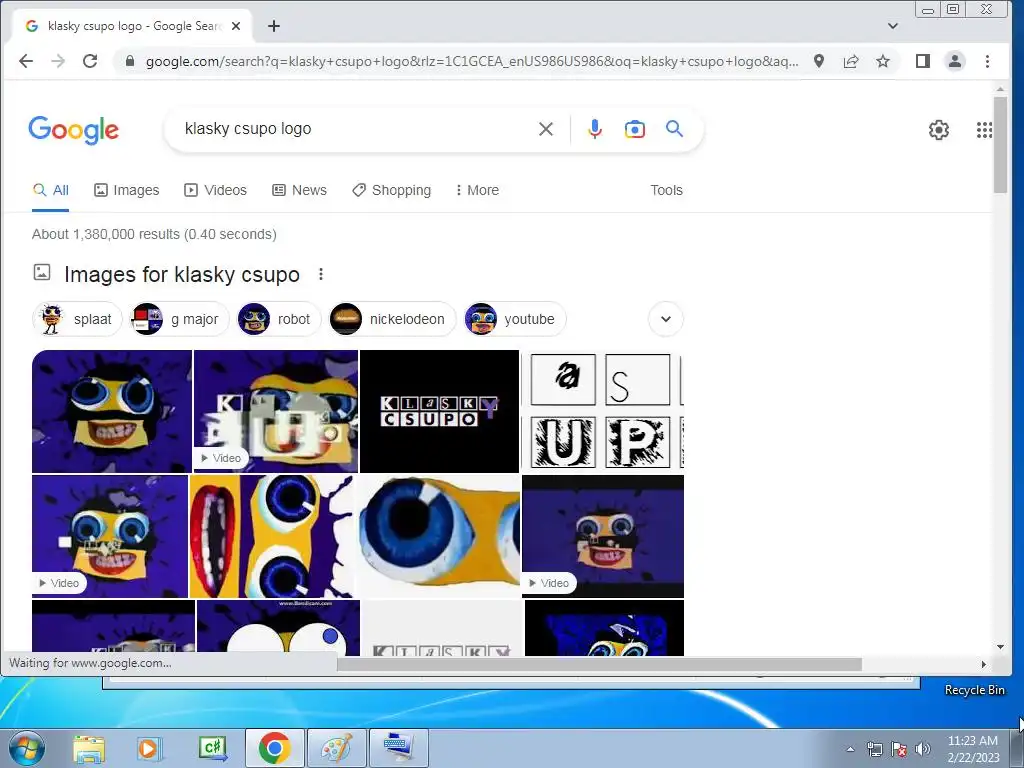Screen dimensions: 1024x768
Task: Click the horizontal scroll right arrow
Action: 984,665
